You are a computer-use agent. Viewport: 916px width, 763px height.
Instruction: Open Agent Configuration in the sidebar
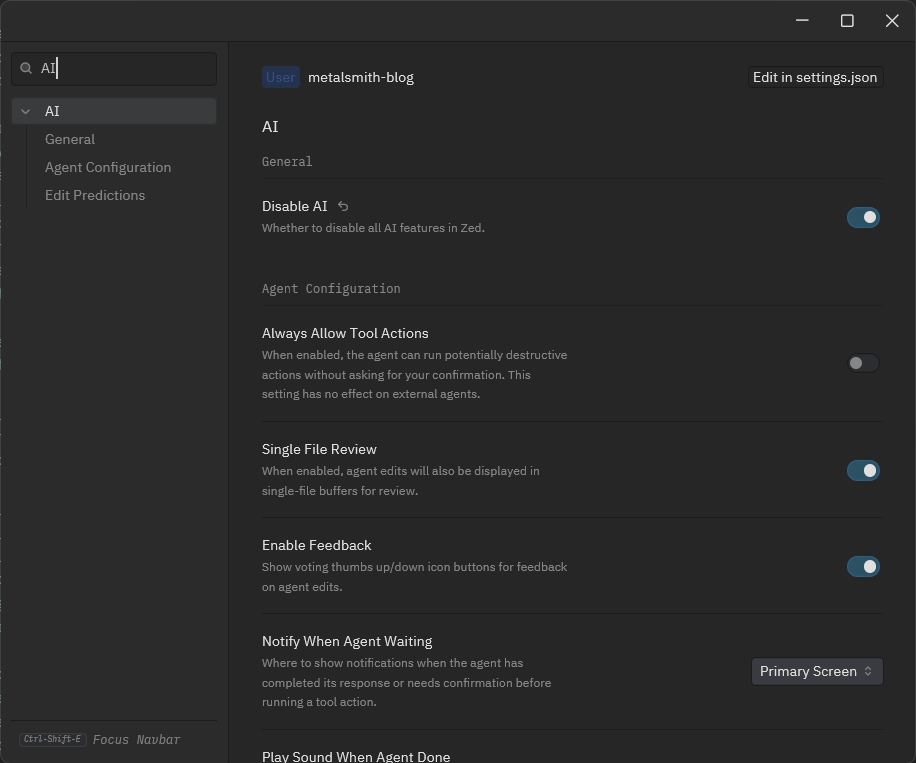[x=108, y=167]
